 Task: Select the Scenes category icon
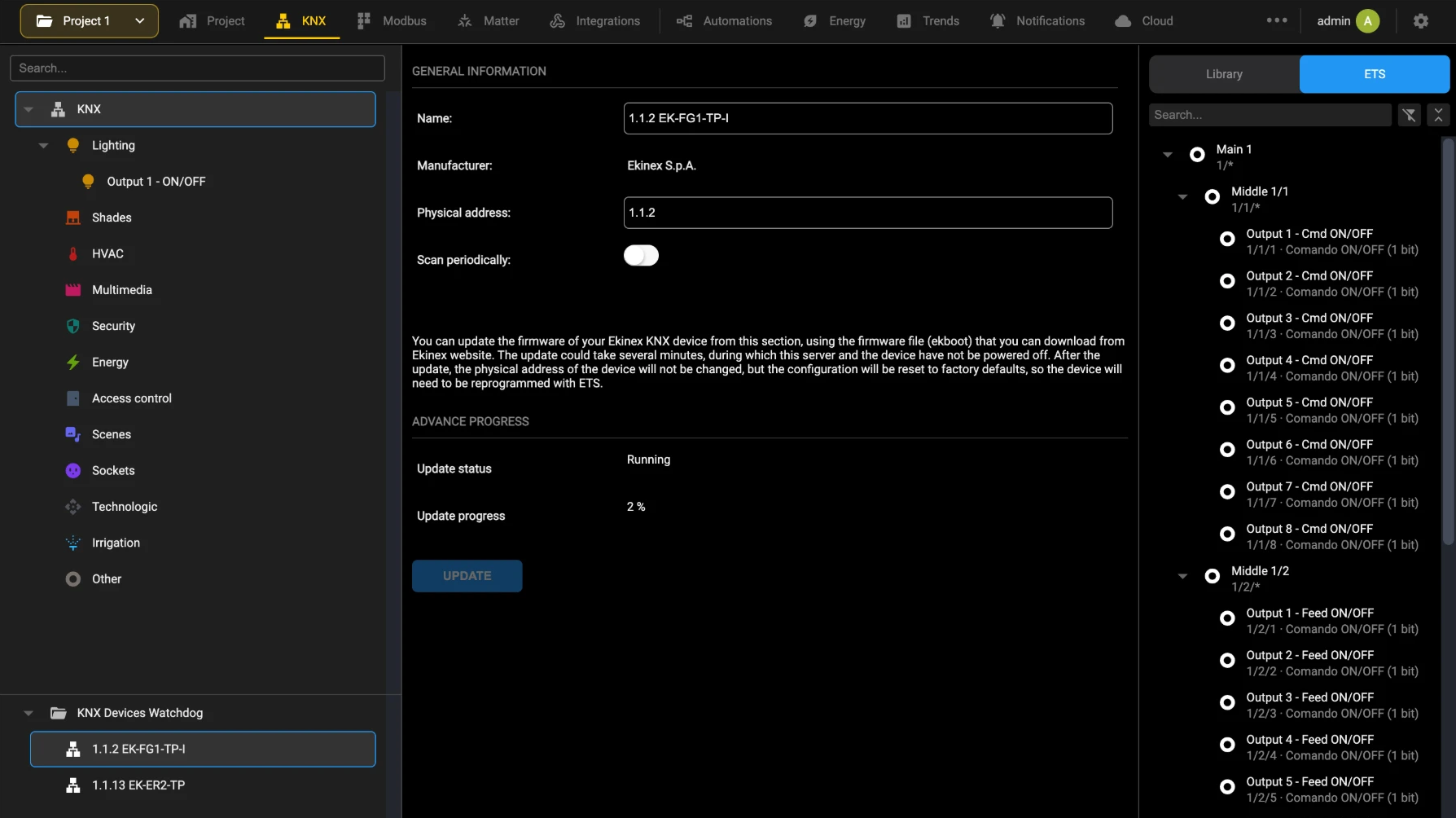coord(73,434)
